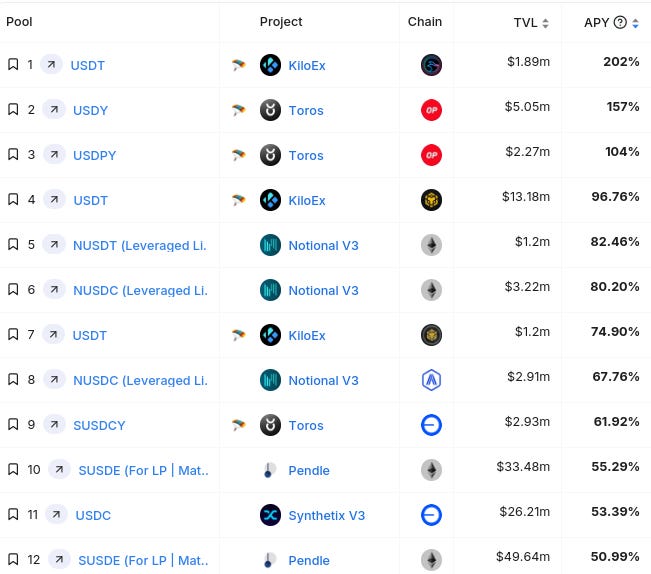Bookmark the row 6 NUSDC pool
651x574 pixels.
[13, 290]
